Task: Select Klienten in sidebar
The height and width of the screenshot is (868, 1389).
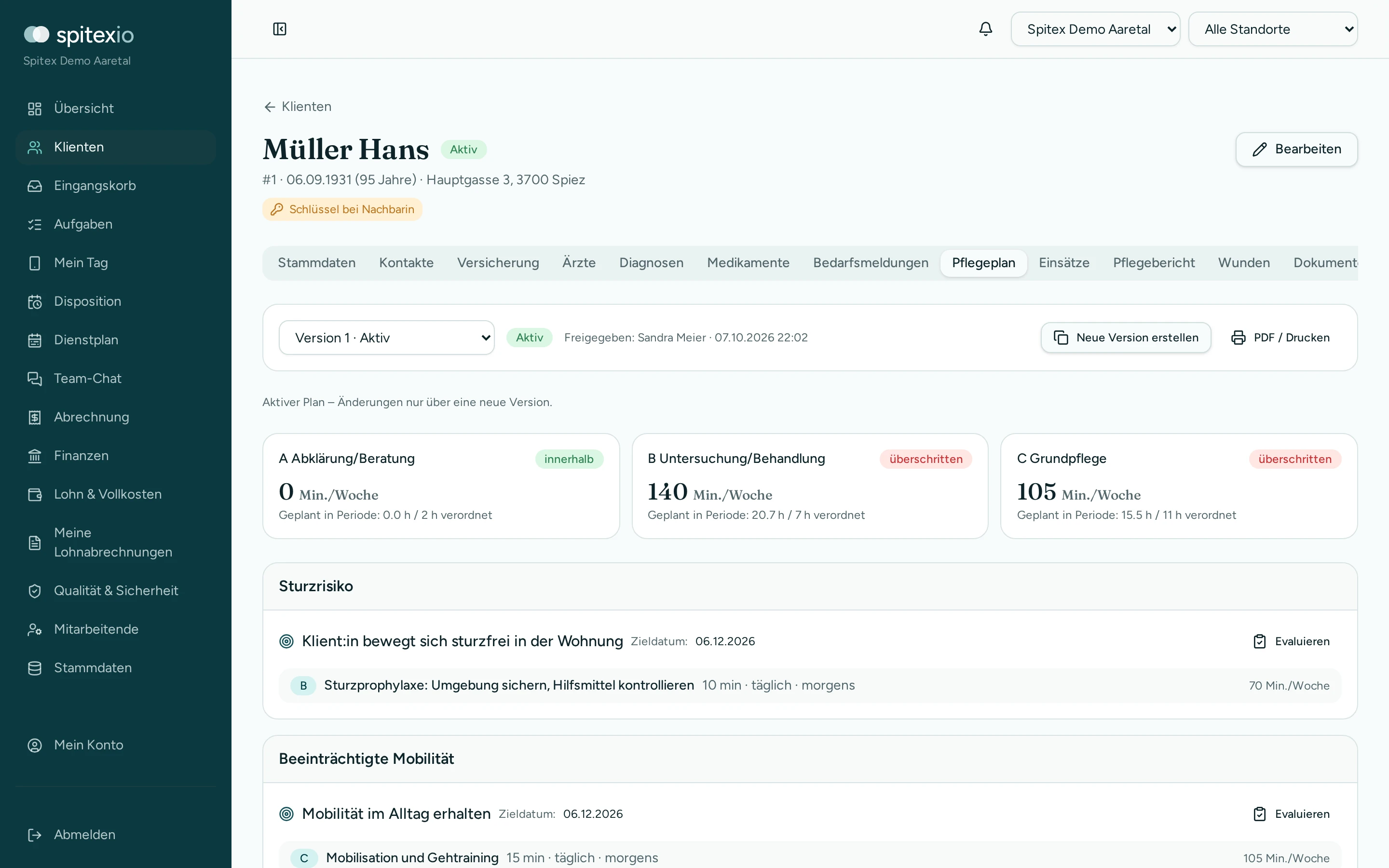Action: pos(115,147)
